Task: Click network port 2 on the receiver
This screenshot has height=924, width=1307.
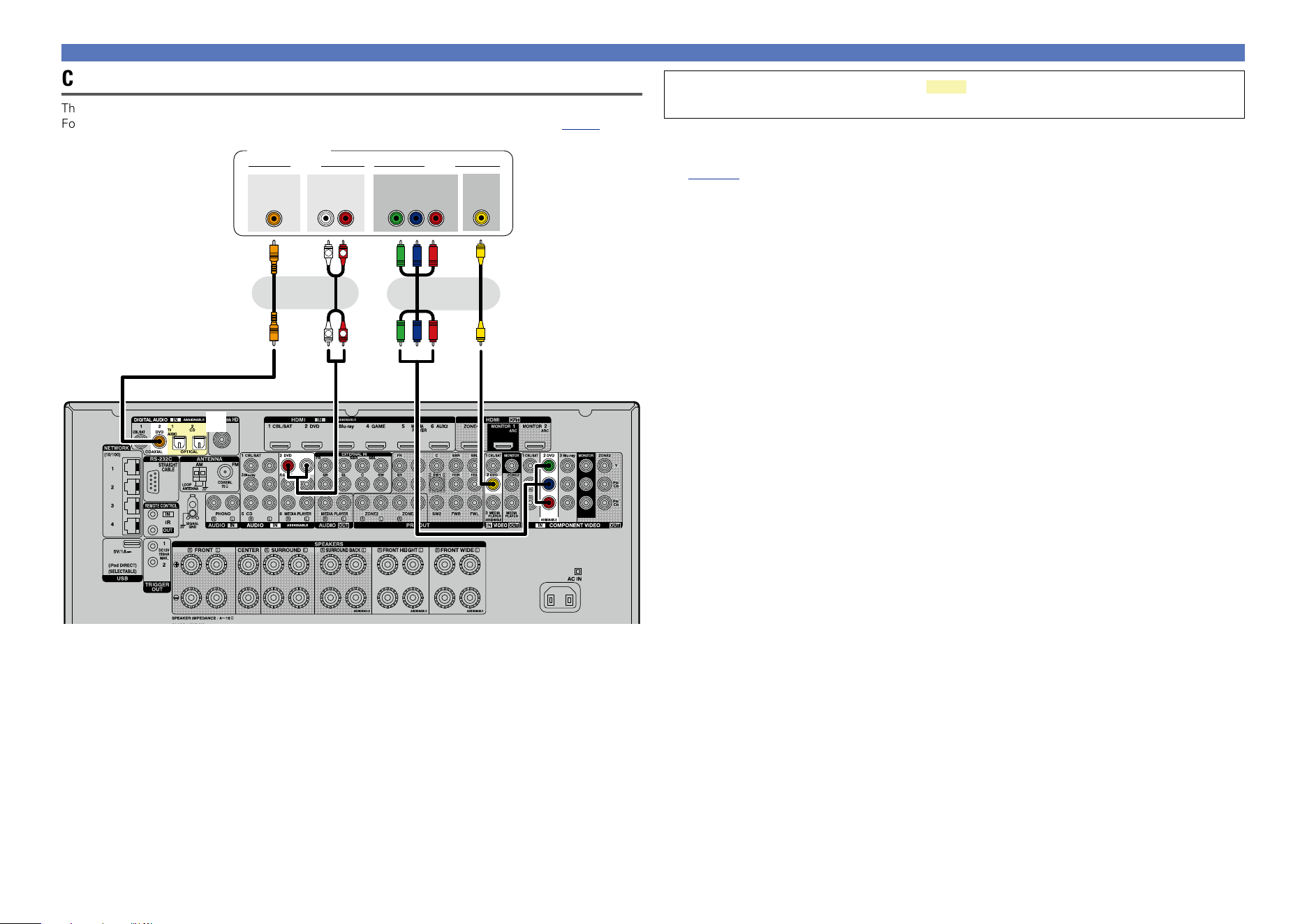Action: click(x=131, y=486)
